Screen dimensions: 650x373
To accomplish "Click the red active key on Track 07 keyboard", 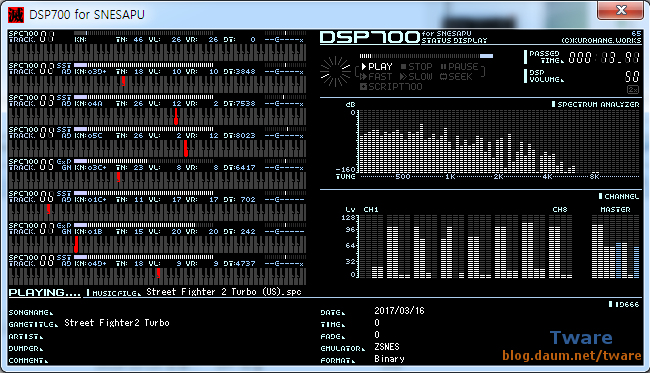I will tap(76, 244).
